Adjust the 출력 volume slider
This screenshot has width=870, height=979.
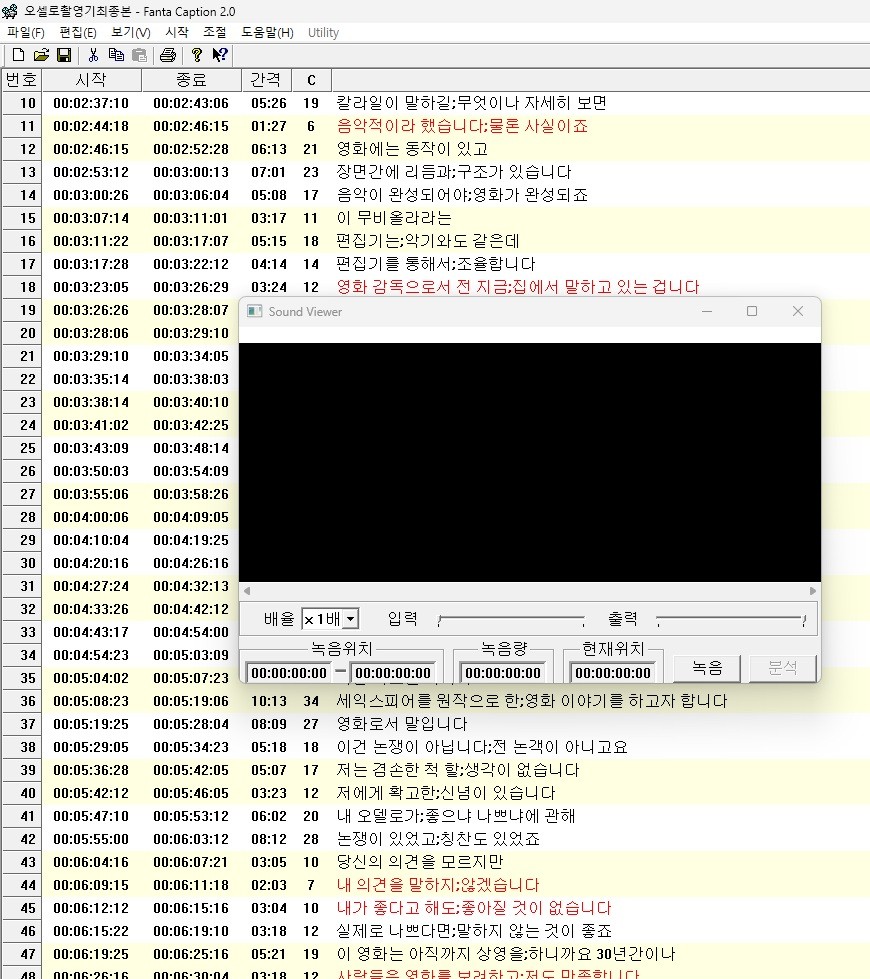[730, 621]
